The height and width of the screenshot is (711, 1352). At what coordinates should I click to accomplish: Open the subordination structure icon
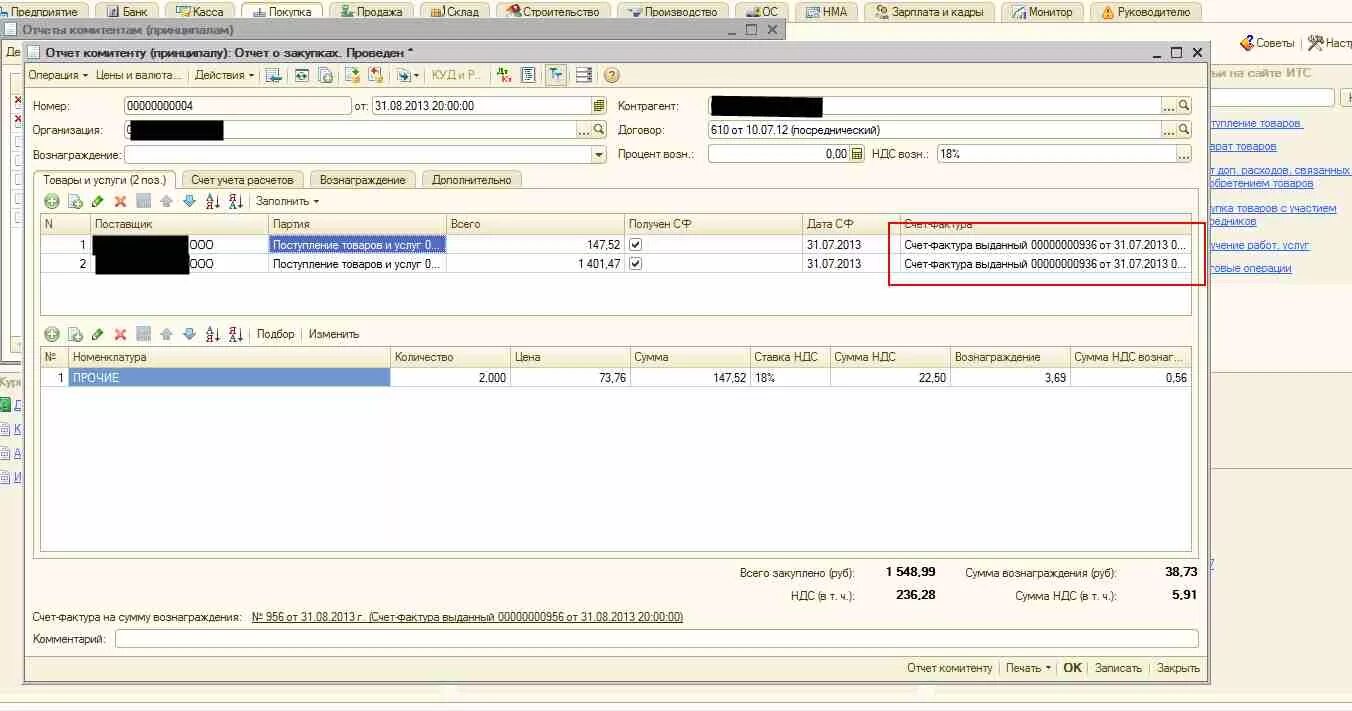click(x=376, y=75)
